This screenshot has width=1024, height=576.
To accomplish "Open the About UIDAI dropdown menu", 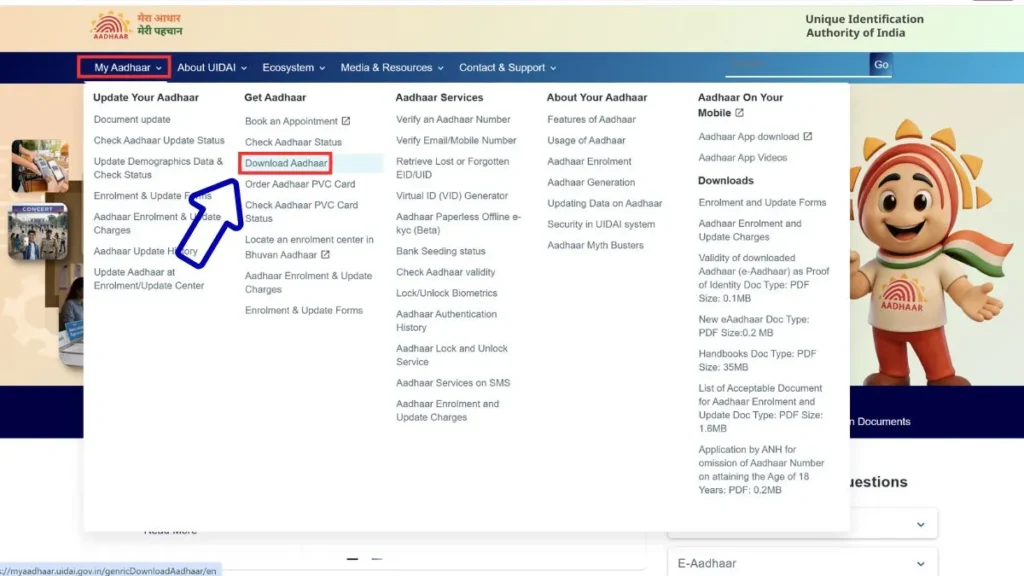I will [x=212, y=67].
